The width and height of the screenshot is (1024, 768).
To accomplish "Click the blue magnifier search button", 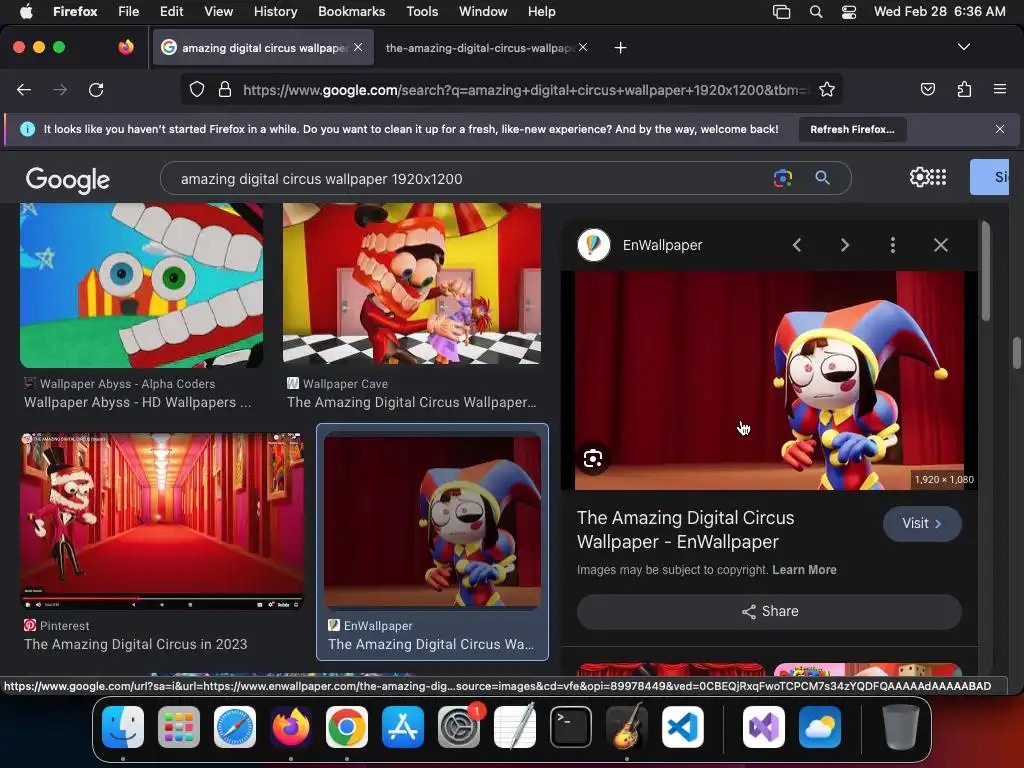I will pyautogui.click(x=822, y=178).
